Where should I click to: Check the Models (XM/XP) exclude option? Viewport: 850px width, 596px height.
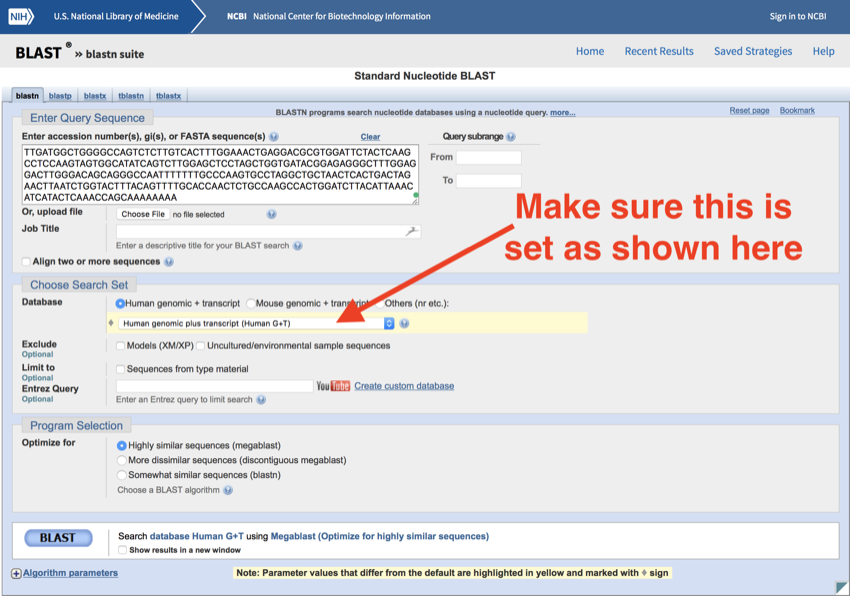tap(121, 346)
